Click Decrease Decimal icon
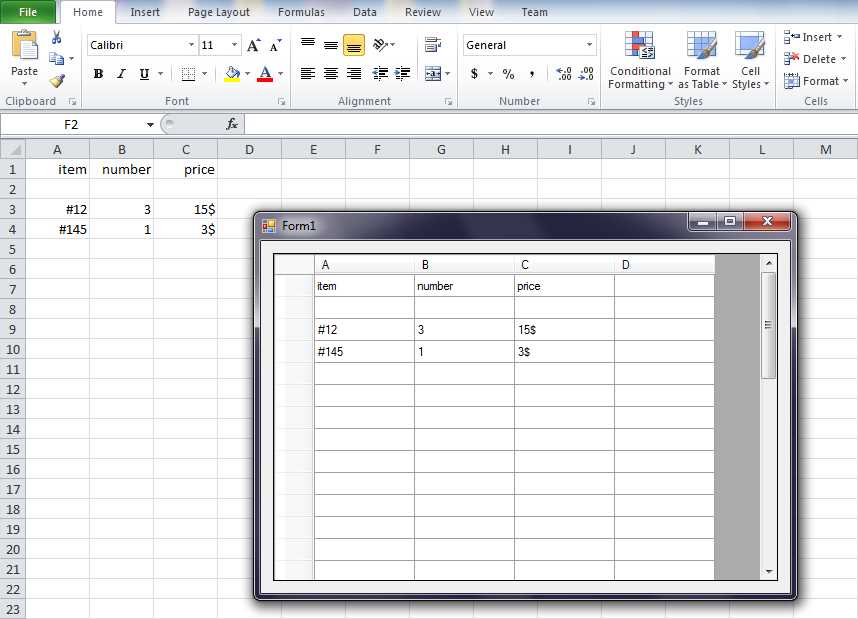 (x=586, y=73)
